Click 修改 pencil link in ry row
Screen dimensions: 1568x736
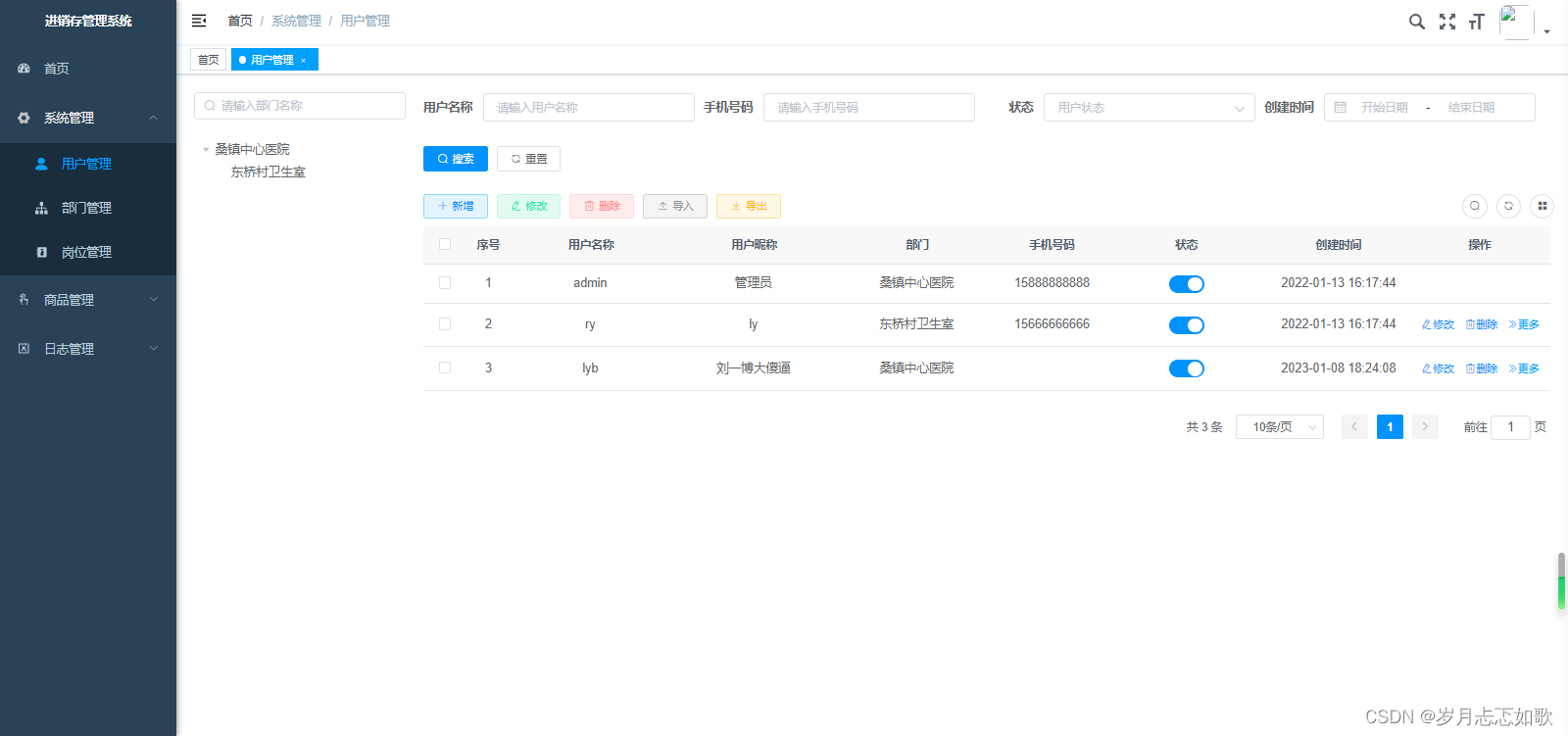1438,324
